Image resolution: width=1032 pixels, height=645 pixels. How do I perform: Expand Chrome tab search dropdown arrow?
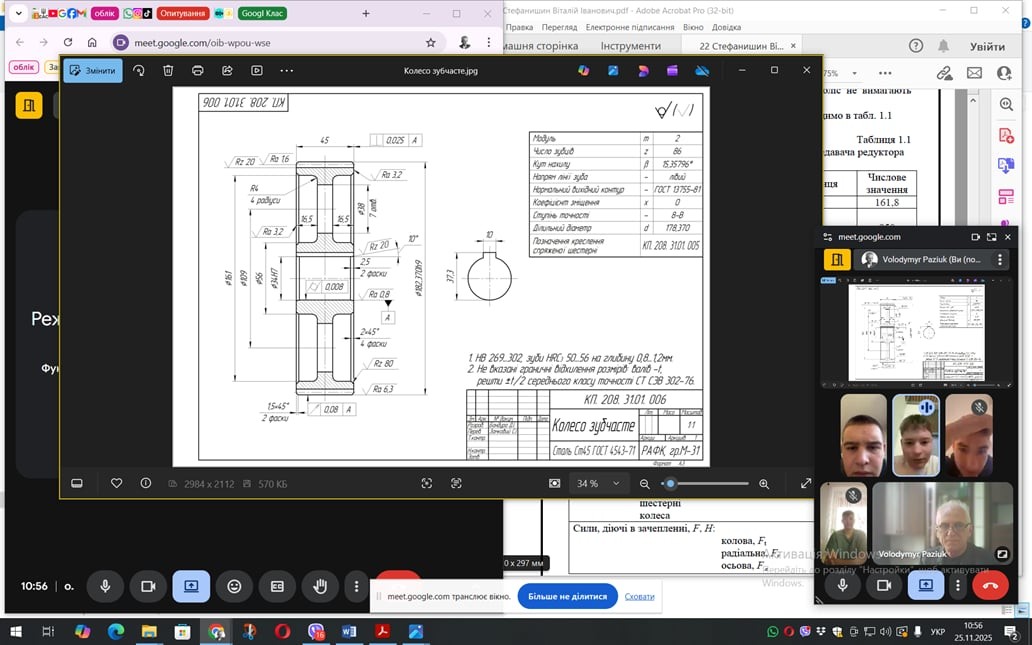[18, 14]
